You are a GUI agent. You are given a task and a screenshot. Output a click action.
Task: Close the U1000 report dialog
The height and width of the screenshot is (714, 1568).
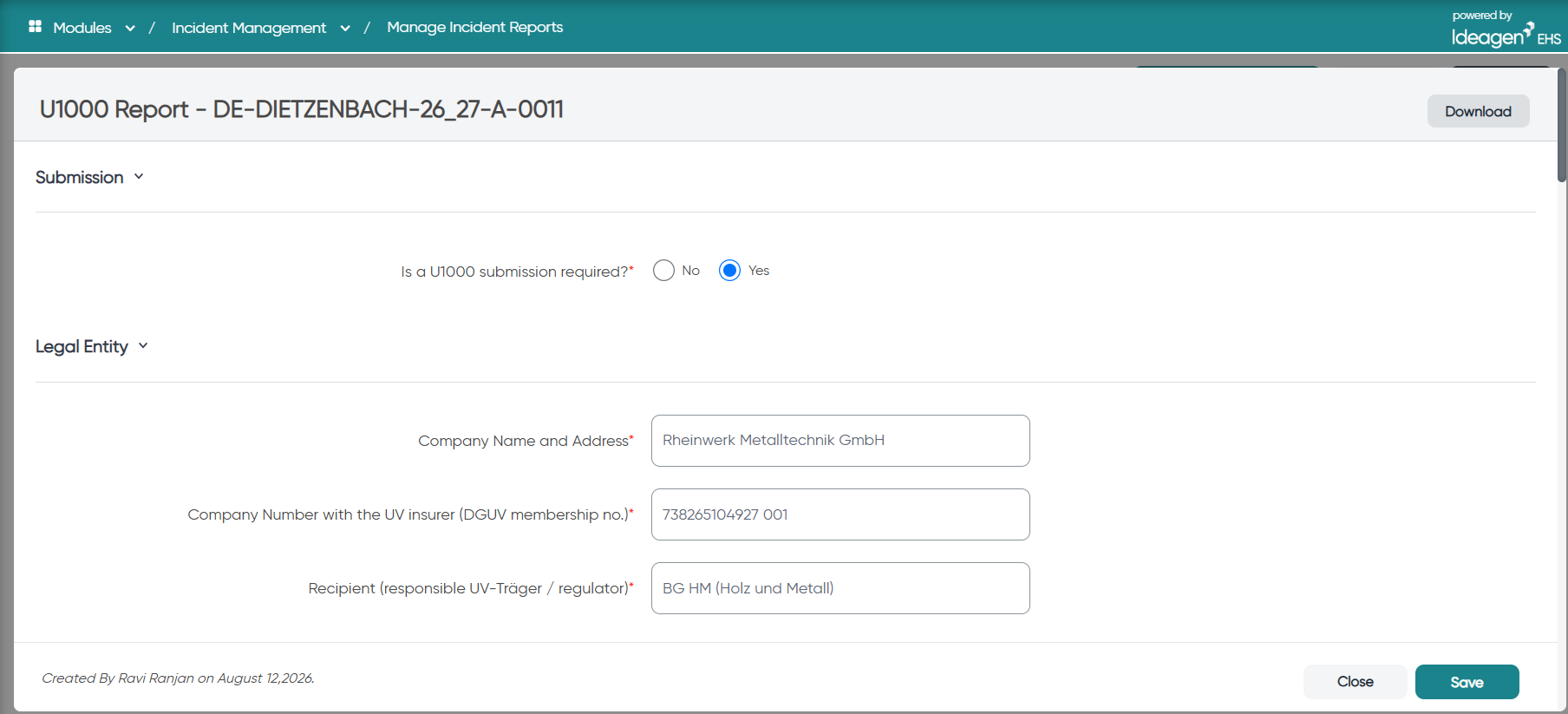click(1355, 682)
